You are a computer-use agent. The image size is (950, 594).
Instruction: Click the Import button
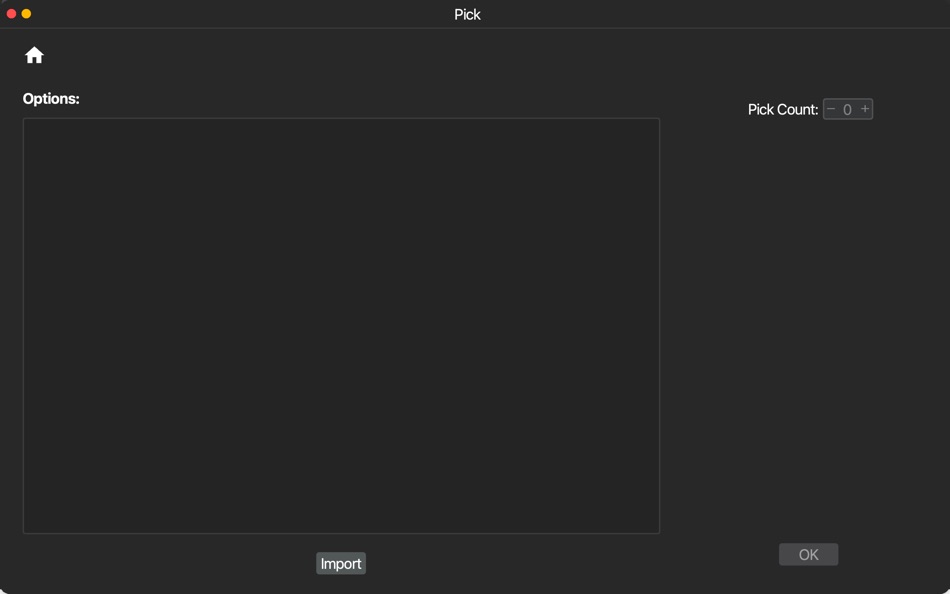(340, 564)
